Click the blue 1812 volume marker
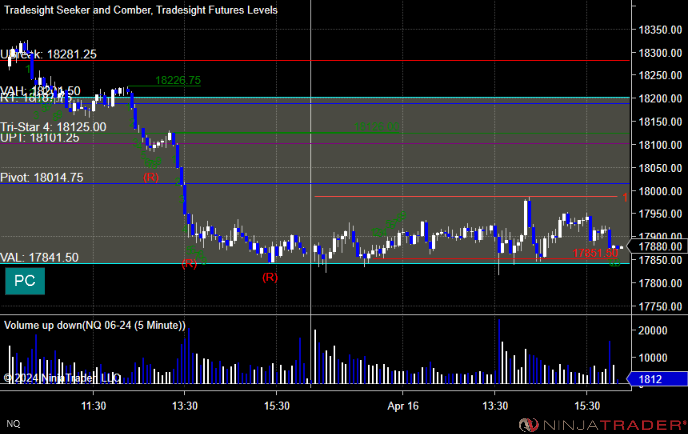This screenshot has height=434, width=688. (x=658, y=379)
